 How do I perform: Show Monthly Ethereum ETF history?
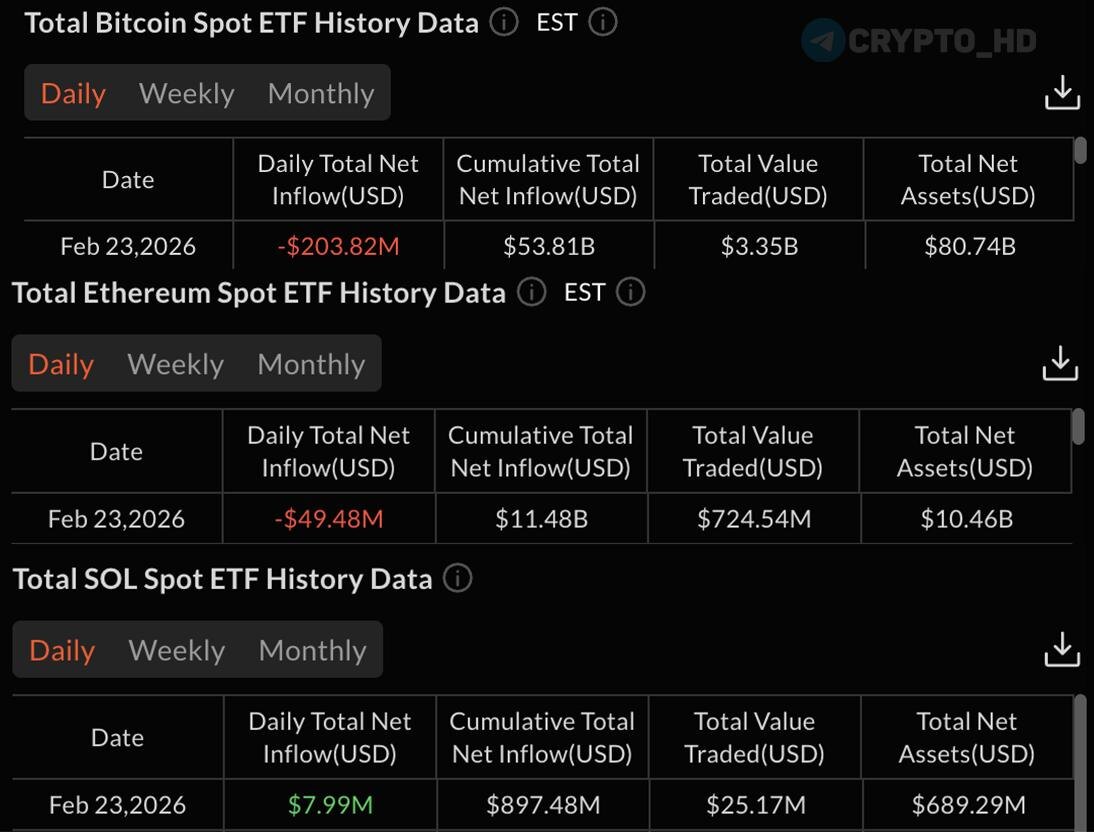point(311,365)
